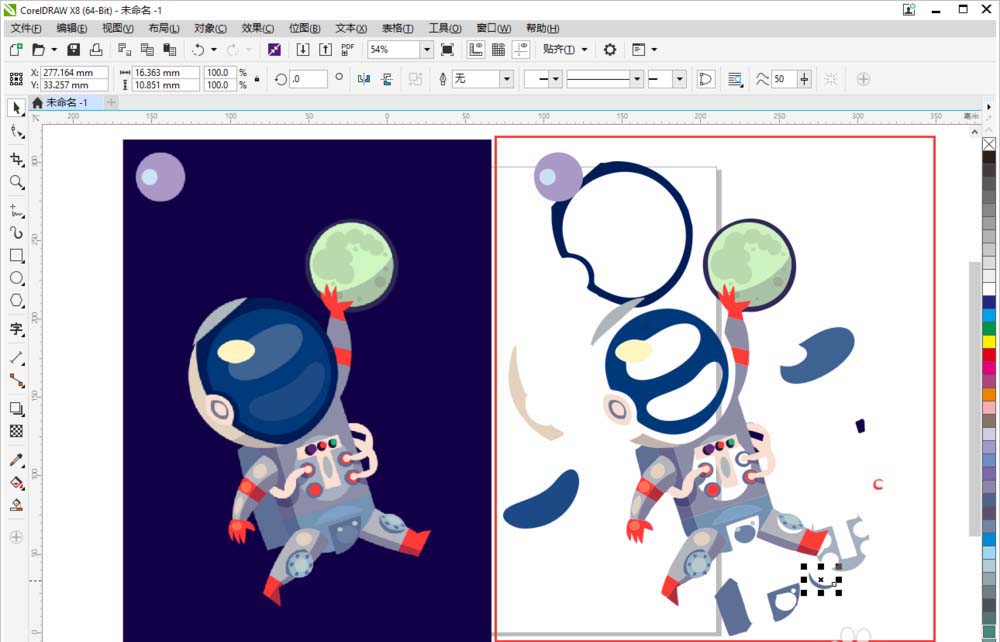Select the Zoom magnifier tool
The width and height of the screenshot is (1000, 642).
pyautogui.click(x=16, y=182)
